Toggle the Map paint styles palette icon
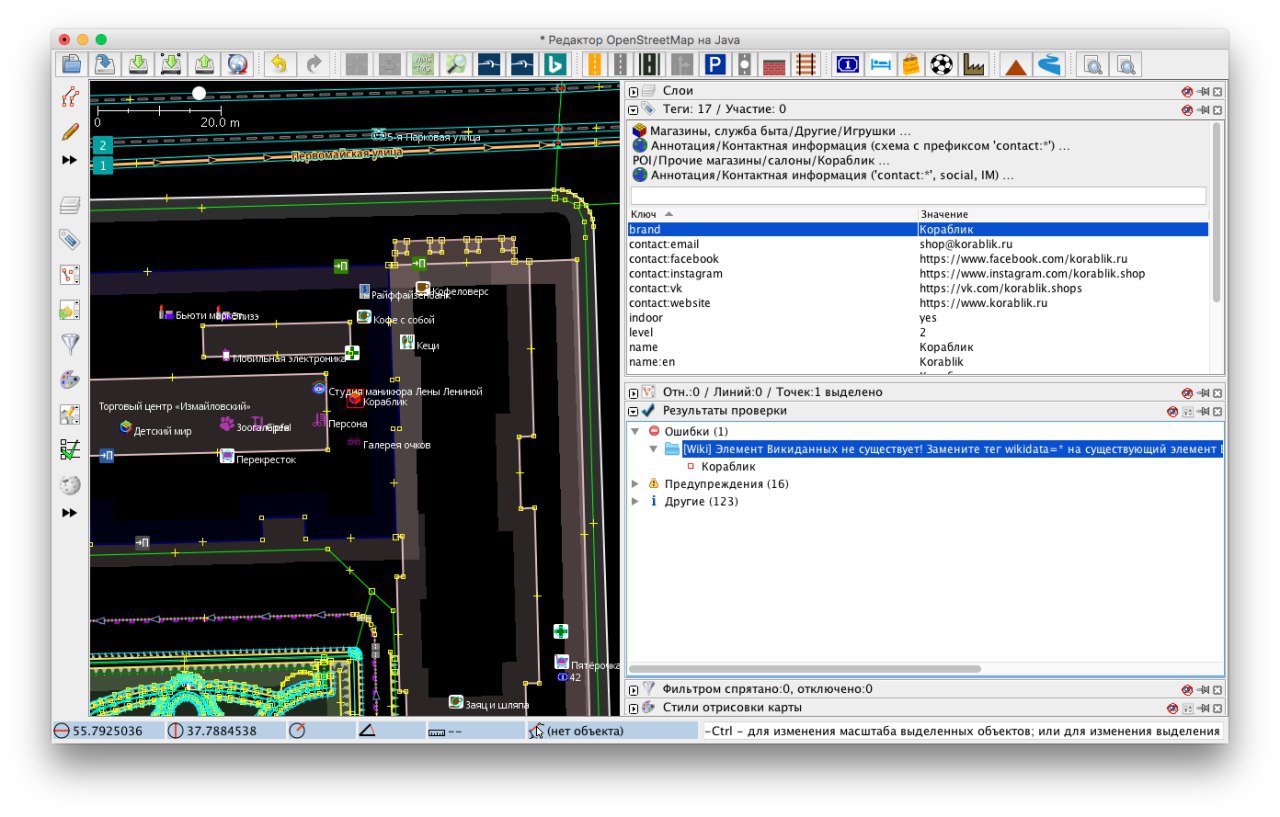This screenshot has height=817, width=1280. pos(69,380)
